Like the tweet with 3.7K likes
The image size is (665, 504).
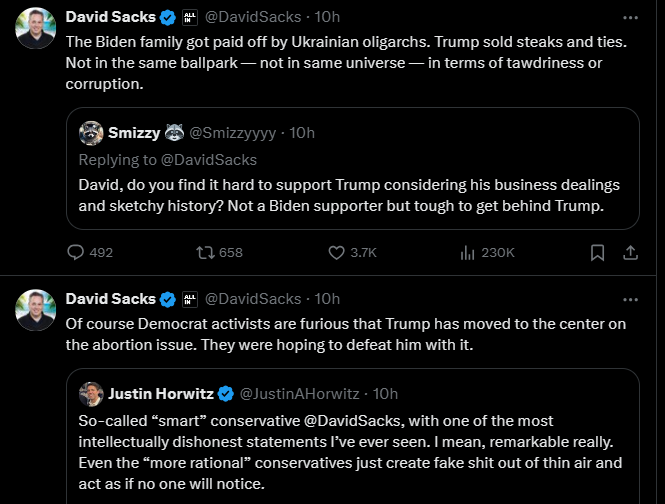coord(337,253)
